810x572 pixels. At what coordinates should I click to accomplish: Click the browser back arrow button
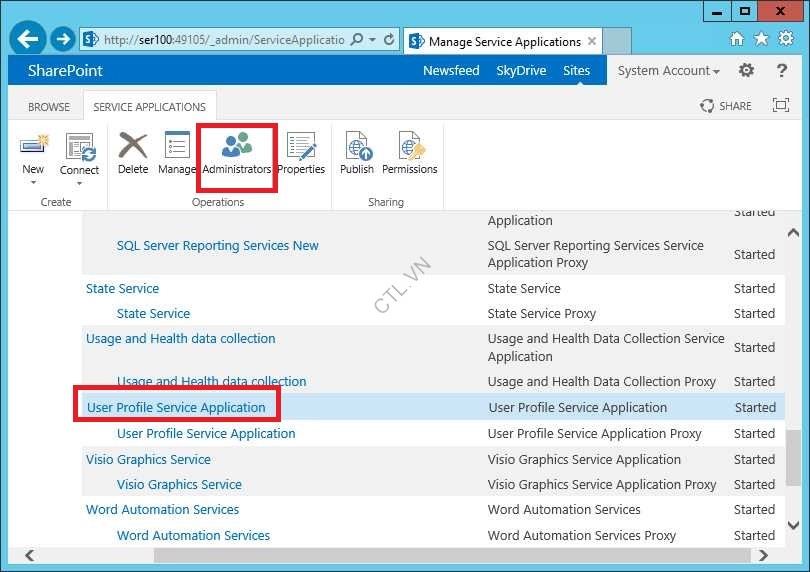[29, 40]
